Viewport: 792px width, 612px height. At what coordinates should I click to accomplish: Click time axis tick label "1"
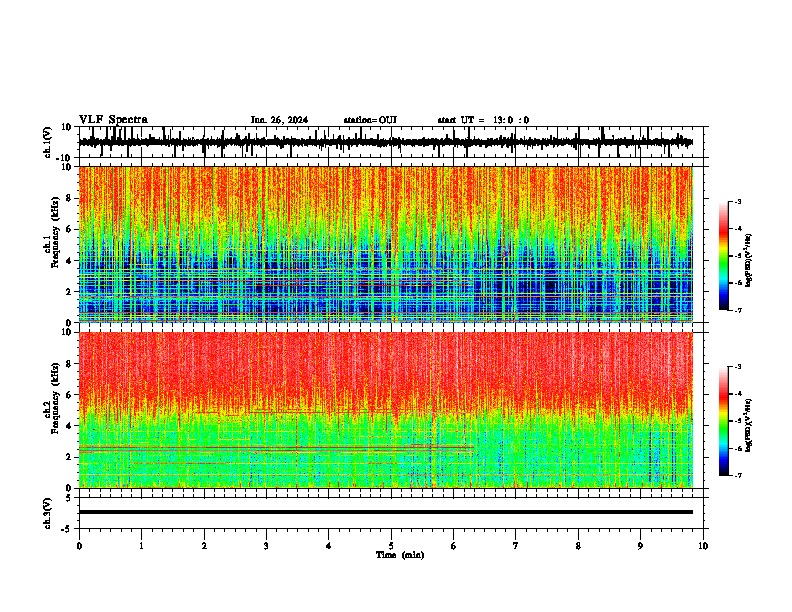(x=141, y=546)
